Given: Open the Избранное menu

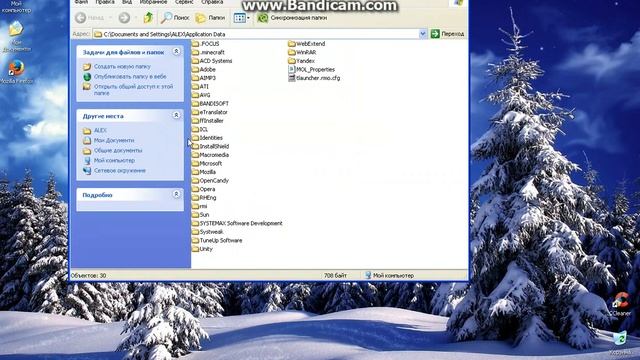Looking at the screenshot, I should point(153,2).
